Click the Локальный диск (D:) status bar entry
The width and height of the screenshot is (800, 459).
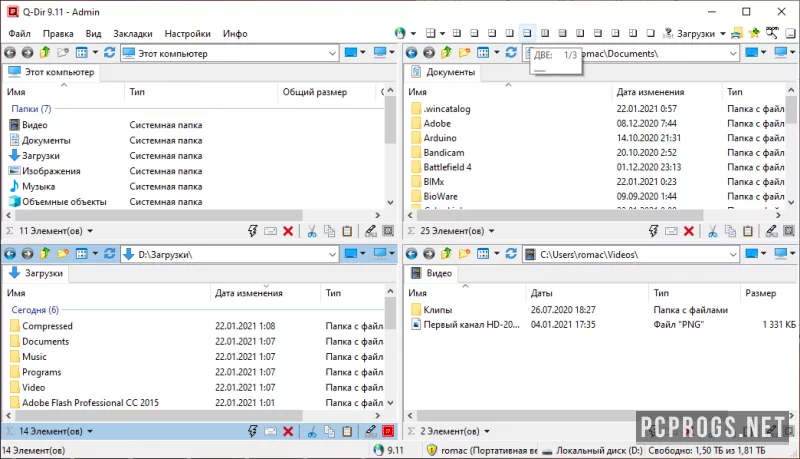[592, 450]
